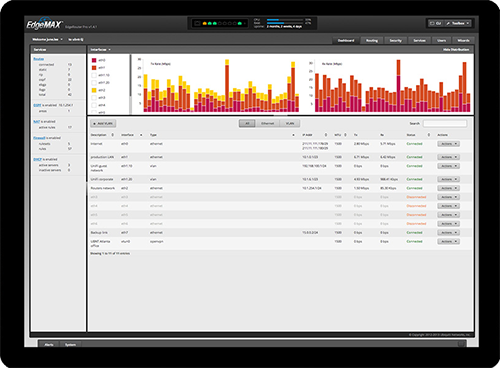The width and height of the screenshot is (500, 368).
Task: Open the OSPF link in Services
Action: [x=37, y=105]
